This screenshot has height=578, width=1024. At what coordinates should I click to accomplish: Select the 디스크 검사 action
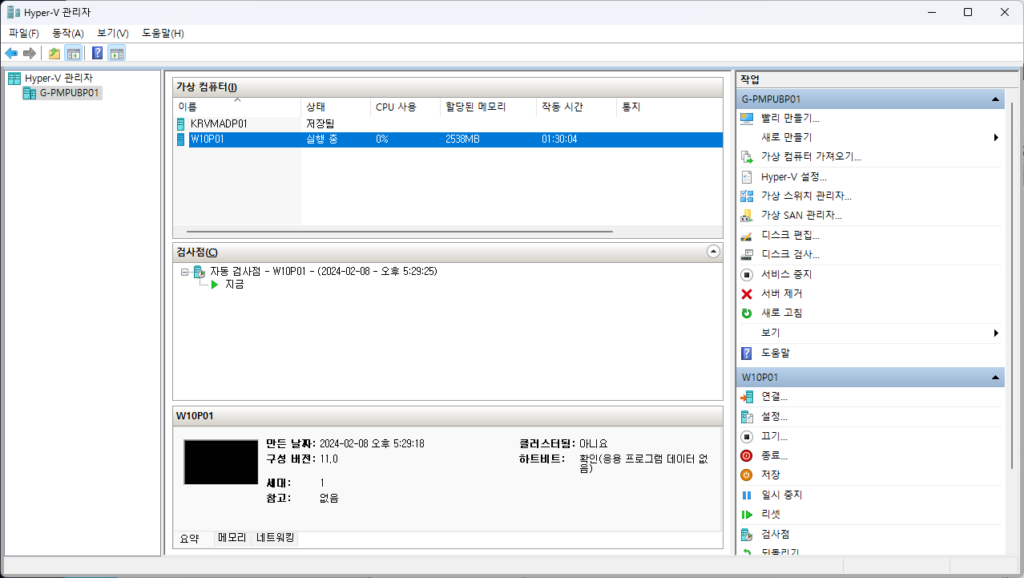790,255
